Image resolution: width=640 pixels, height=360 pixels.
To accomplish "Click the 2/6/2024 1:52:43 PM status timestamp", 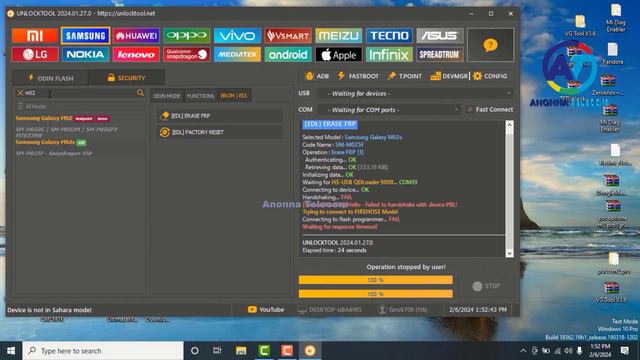I will [x=478, y=310].
